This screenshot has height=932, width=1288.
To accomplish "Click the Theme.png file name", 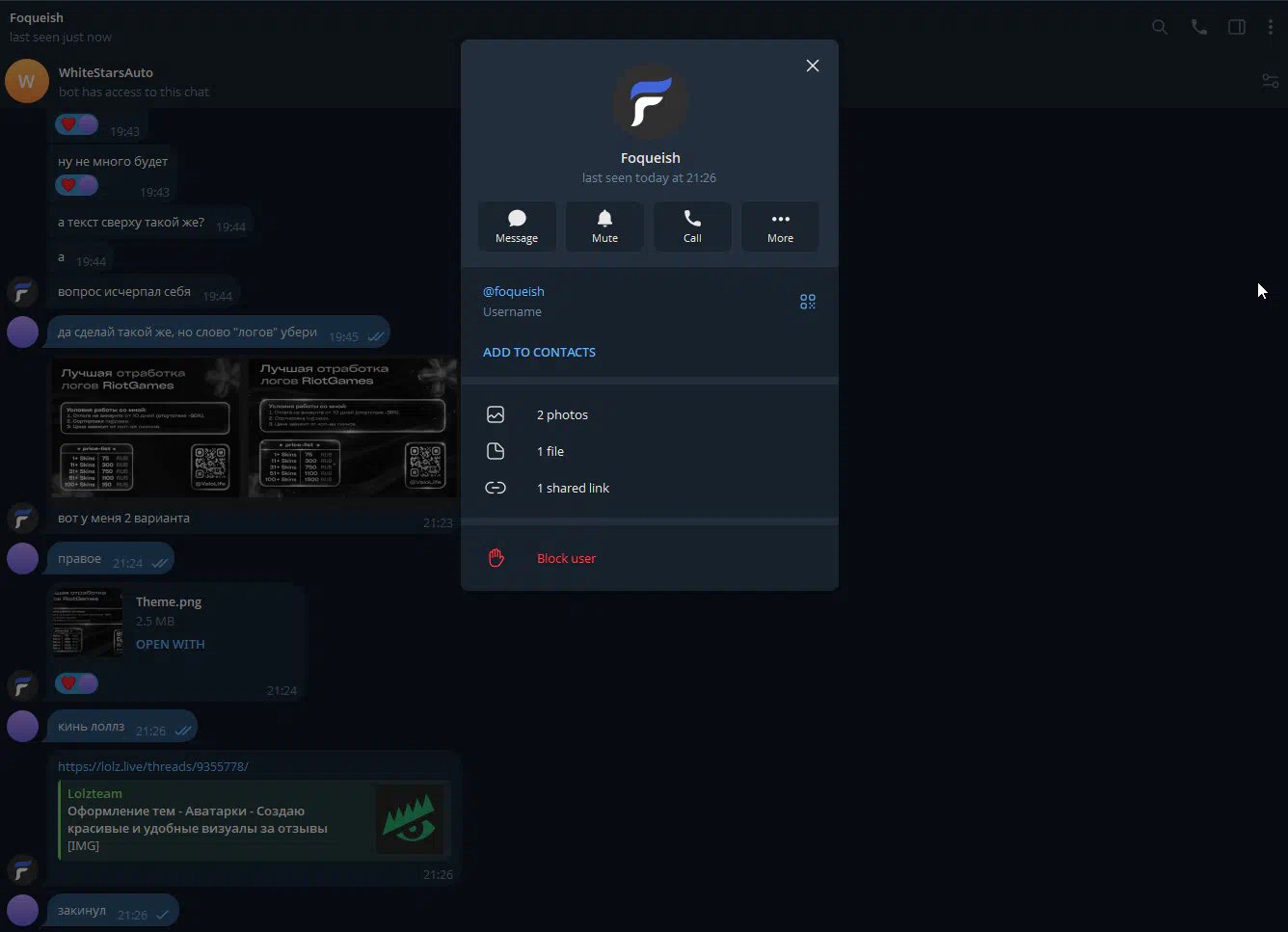I will coord(169,601).
